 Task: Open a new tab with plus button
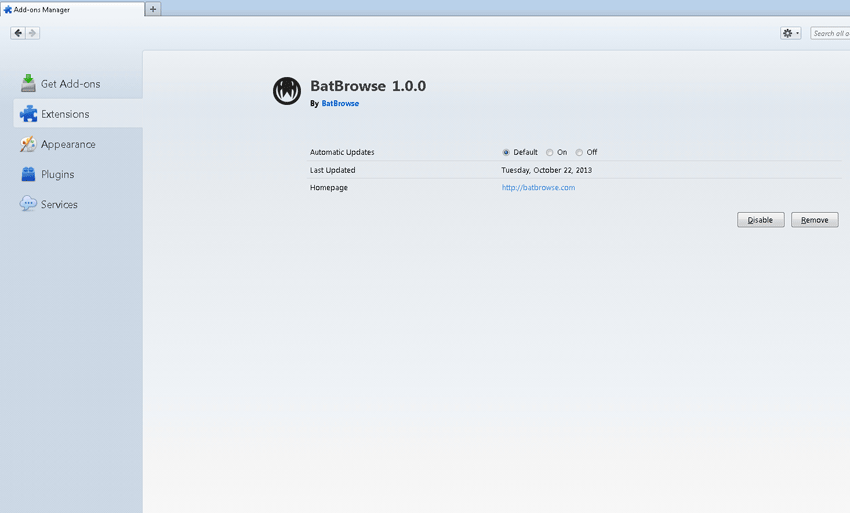(x=153, y=9)
